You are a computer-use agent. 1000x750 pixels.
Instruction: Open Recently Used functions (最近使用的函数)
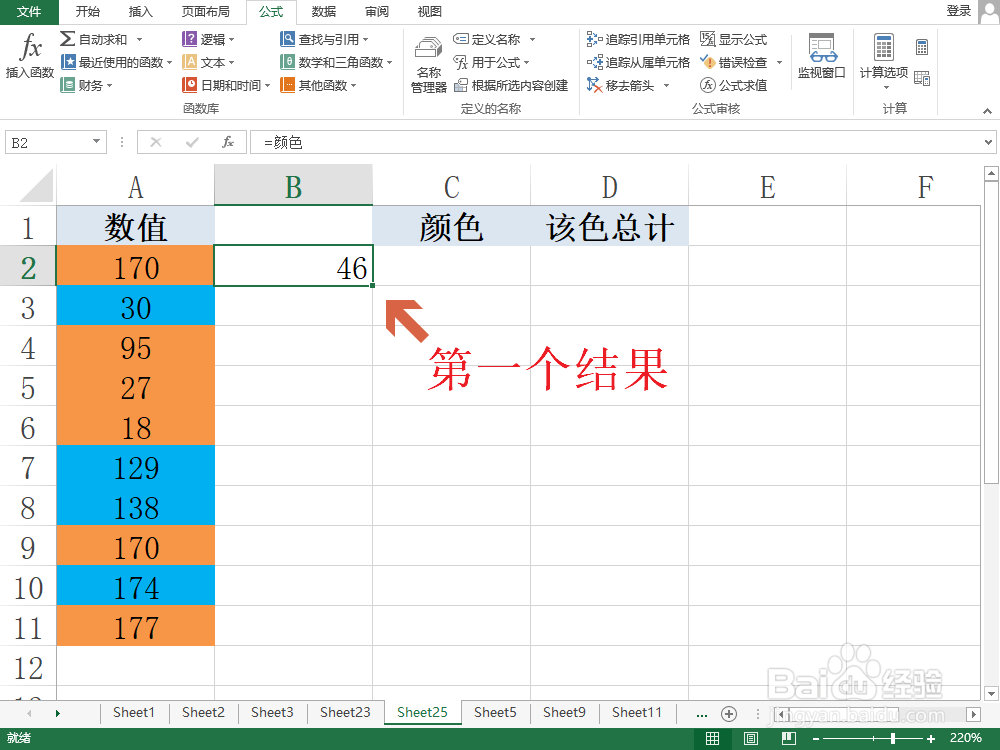click(116, 62)
